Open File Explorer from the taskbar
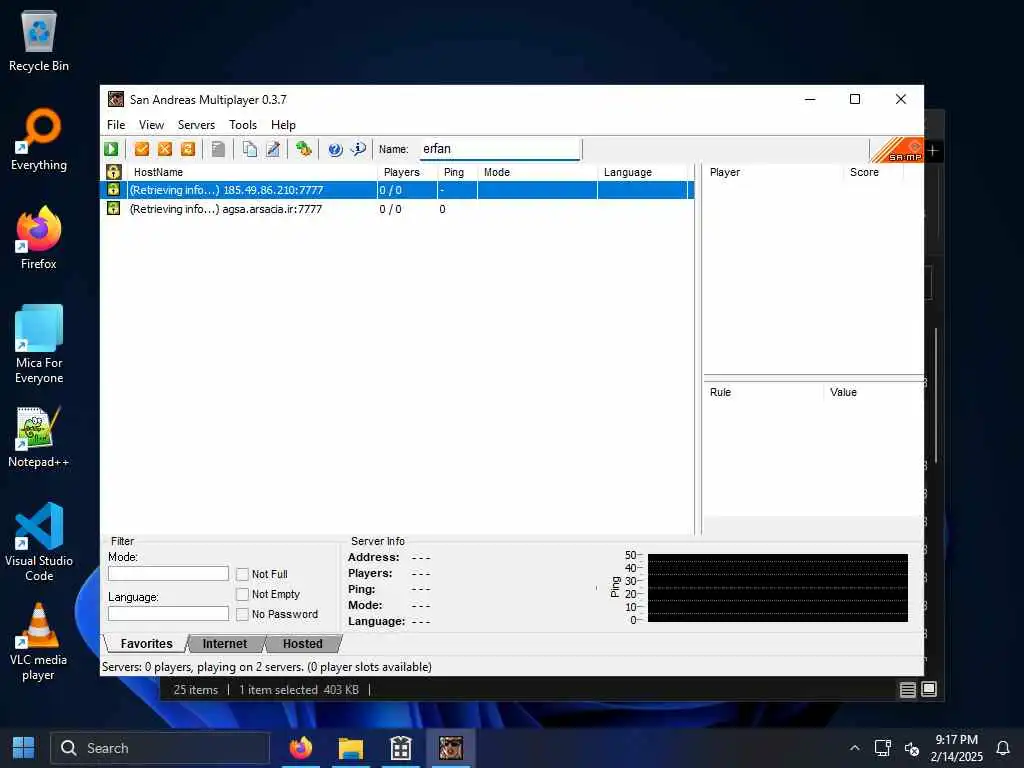The height and width of the screenshot is (768, 1024). click(x=351, y=748)
